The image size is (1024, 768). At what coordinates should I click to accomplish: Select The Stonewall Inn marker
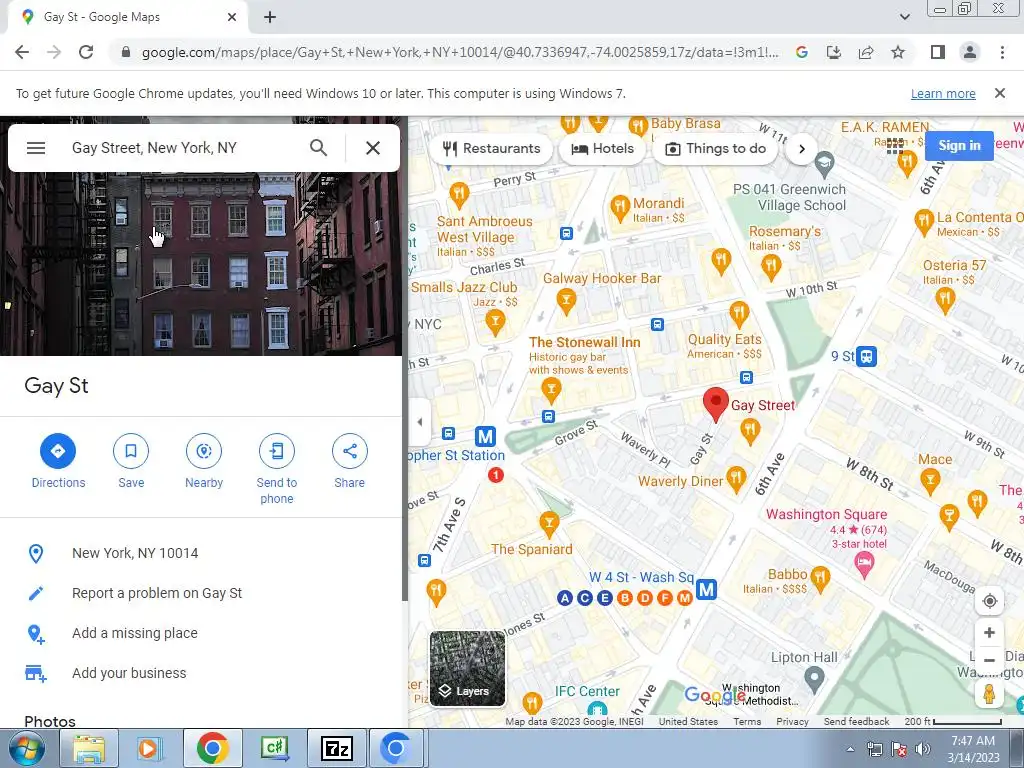click(551, 390)
